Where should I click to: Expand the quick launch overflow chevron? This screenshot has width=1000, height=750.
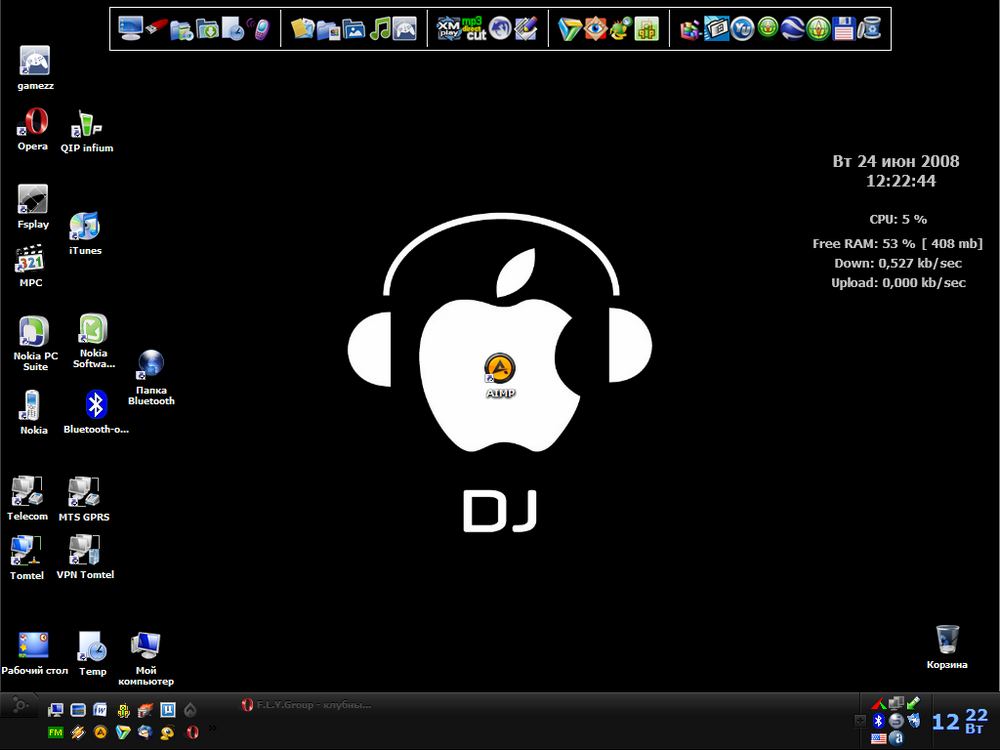click(x=212, y=728)
